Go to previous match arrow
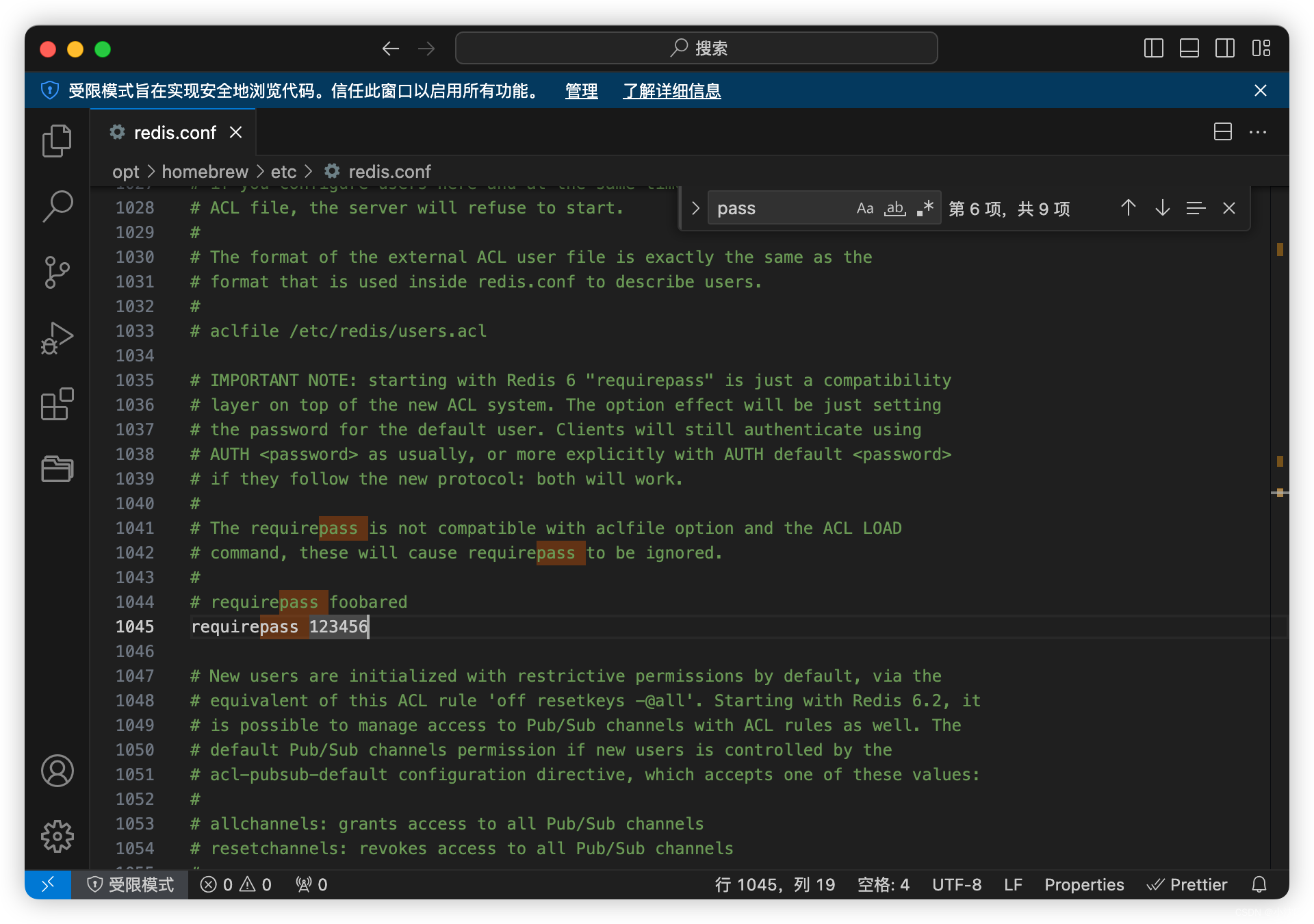Screen dimensions: 1314x924 1129,208
